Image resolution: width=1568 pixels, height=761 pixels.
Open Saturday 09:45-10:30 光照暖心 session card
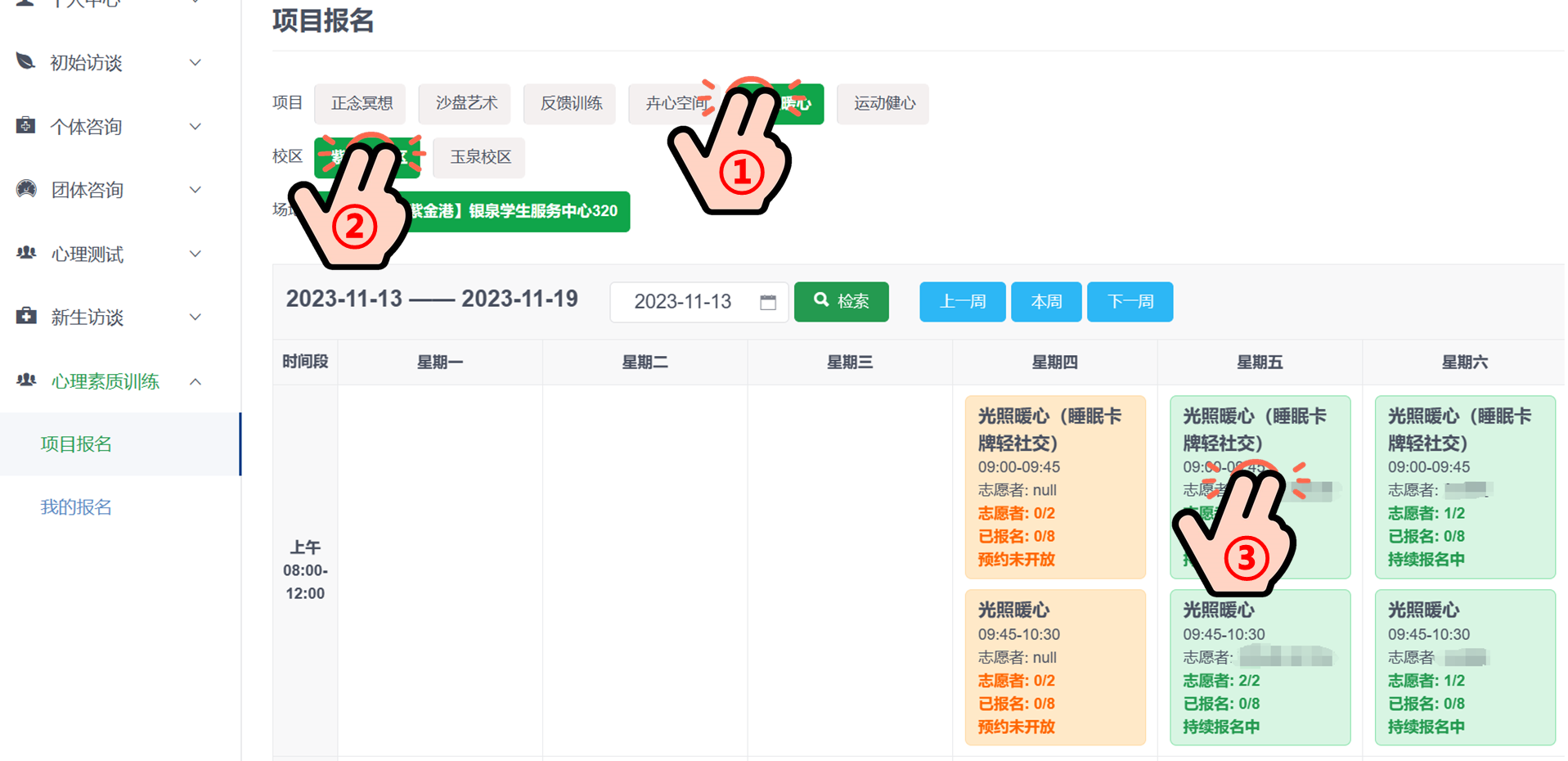click(x=1464, y=667)
